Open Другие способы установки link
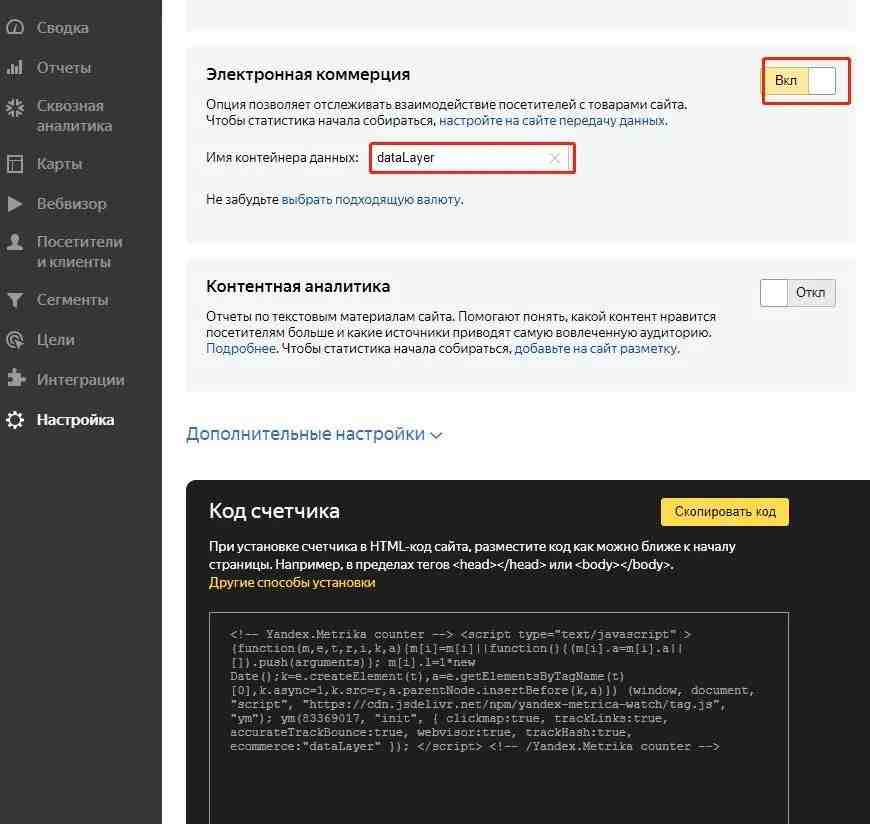The height and width of the screenshot is (824, 870). [x=292, y=583]
